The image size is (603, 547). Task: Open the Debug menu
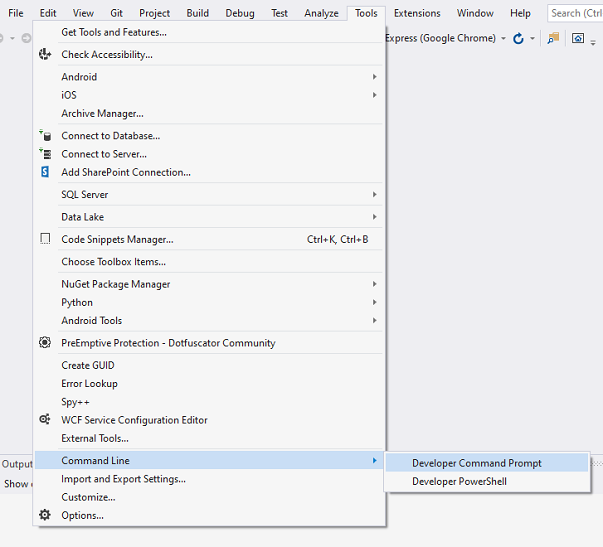point(240,13)
